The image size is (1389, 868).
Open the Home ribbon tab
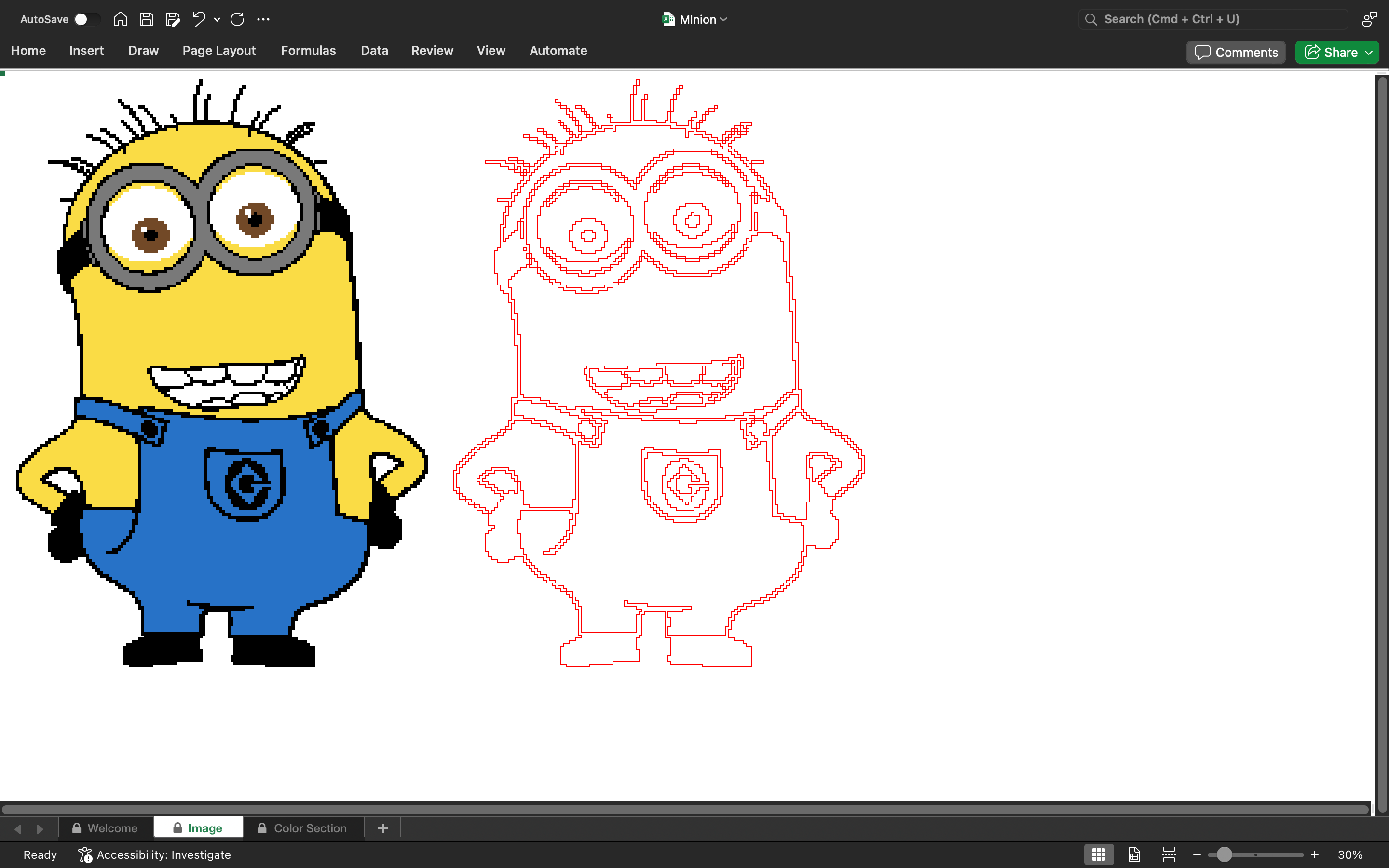point(28,51)
